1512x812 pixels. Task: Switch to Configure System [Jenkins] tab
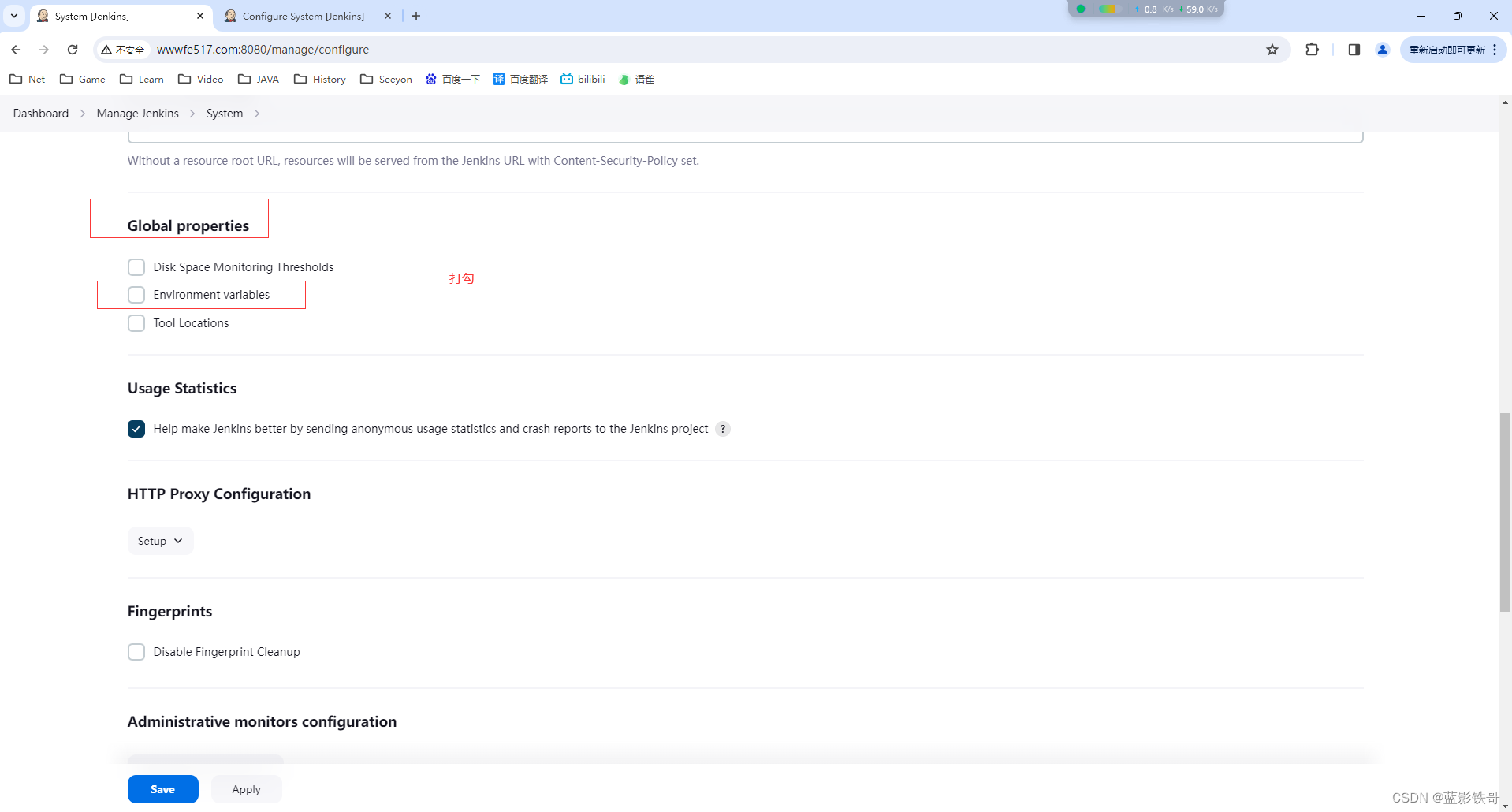(307, 16)
